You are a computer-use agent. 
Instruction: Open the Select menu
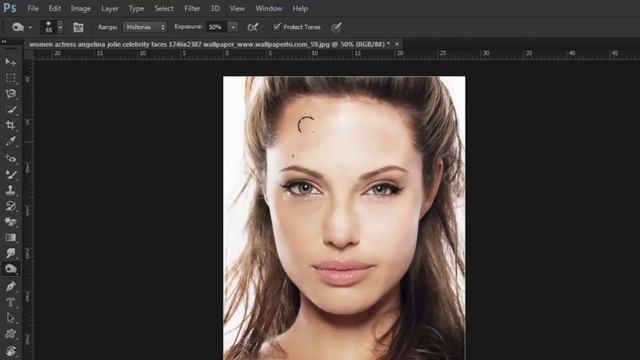coord(164,9)
